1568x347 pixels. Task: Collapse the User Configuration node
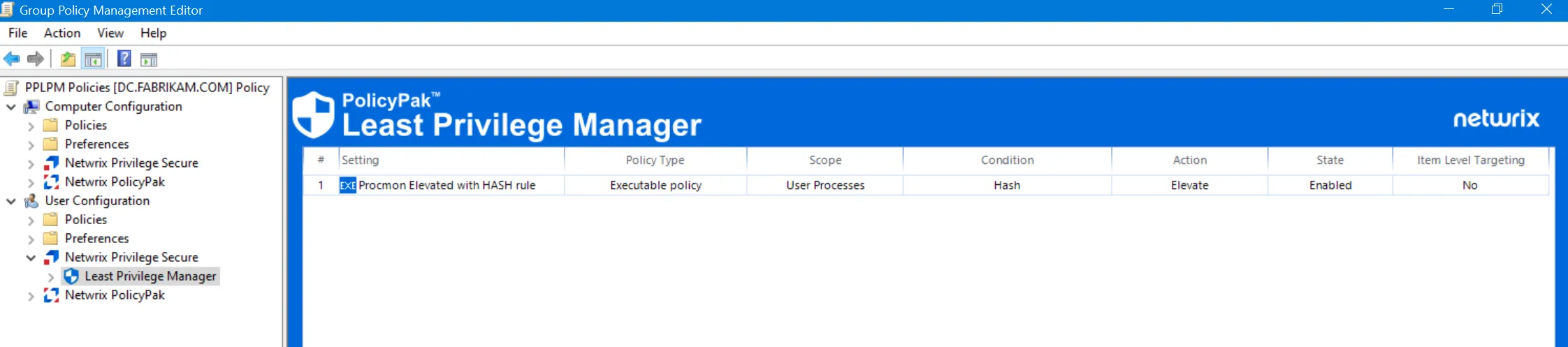tap(11, 201)
